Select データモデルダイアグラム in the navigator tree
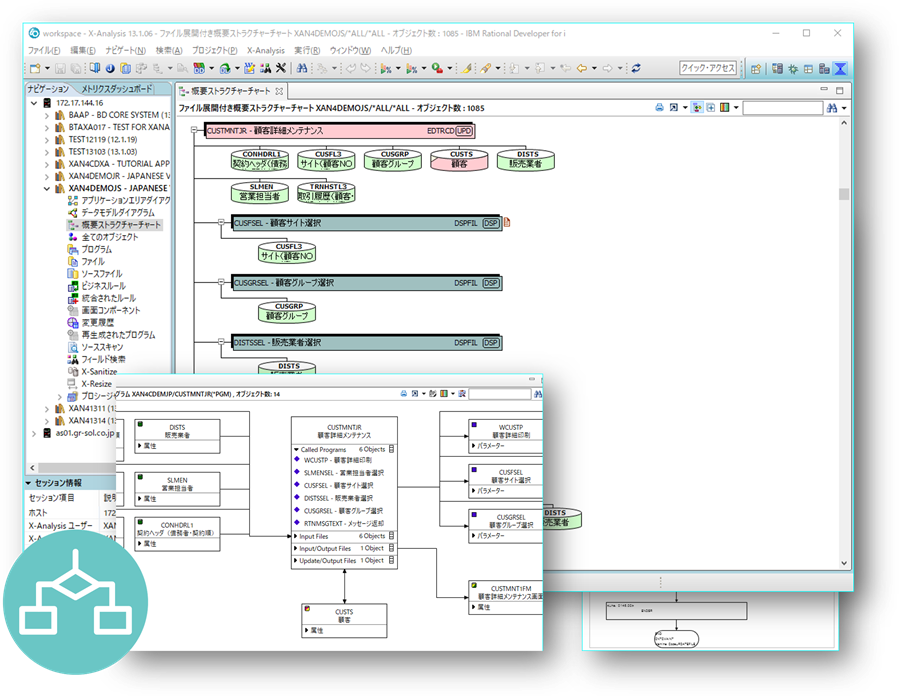Viewport: 900px width, 697px height. pos(118,212)
